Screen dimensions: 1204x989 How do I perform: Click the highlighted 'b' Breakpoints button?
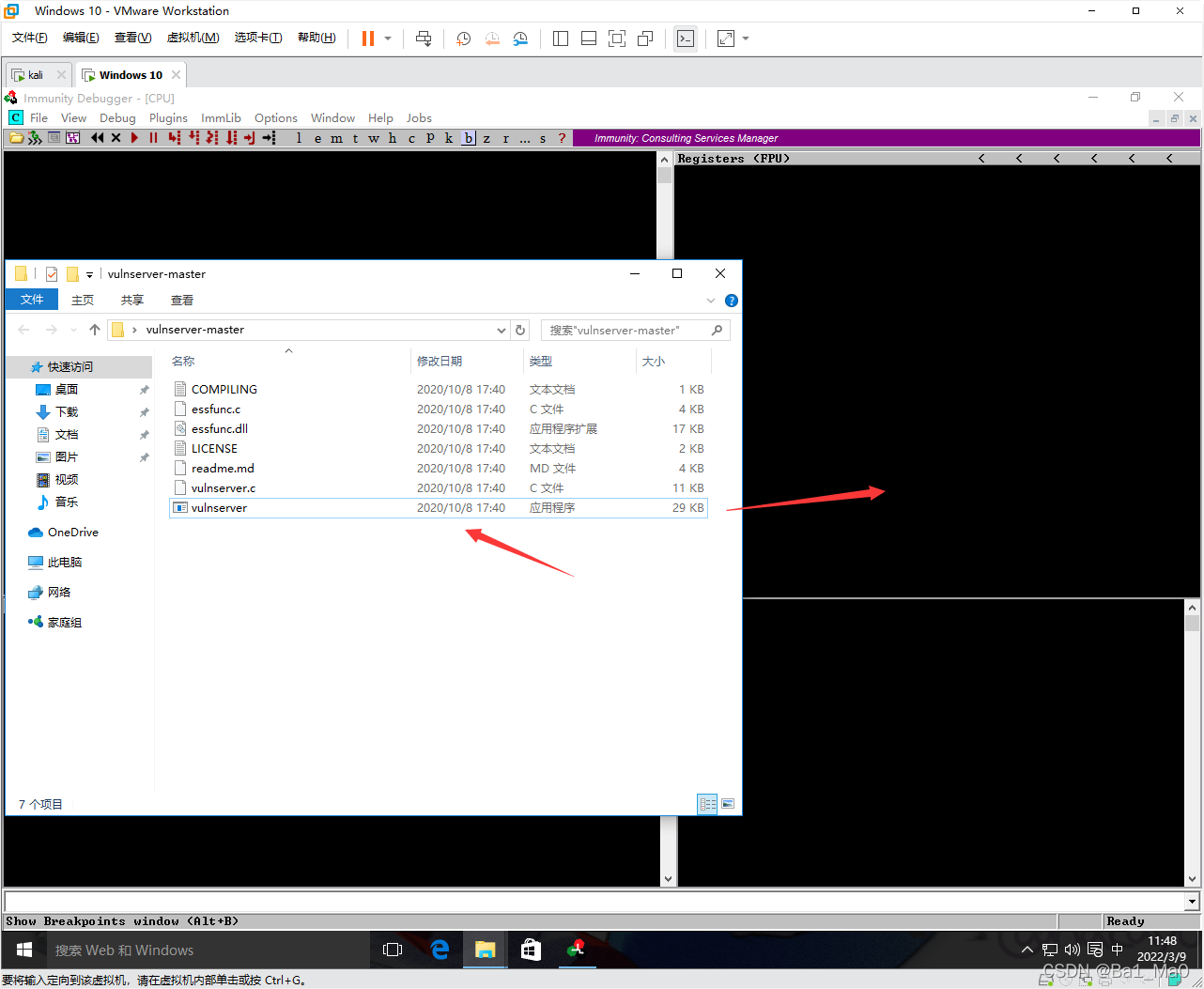point(469,138)
